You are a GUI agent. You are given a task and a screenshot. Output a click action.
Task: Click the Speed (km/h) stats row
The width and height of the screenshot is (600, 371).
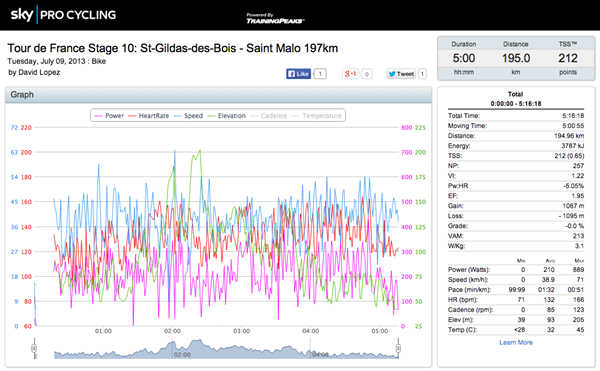tap(516, 280)
